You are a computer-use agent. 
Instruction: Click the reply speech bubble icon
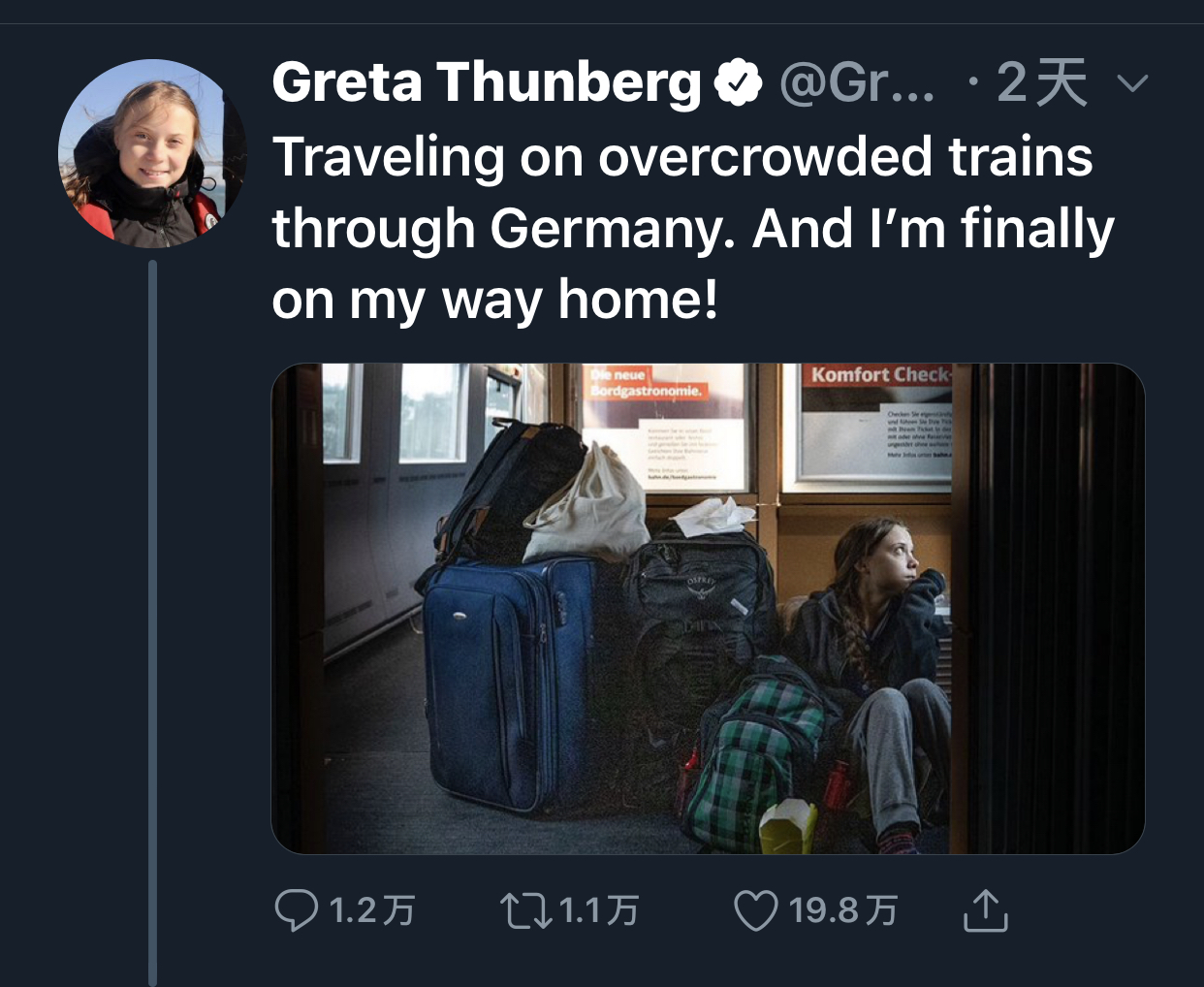pyautogui.click(x=296, y=910)
